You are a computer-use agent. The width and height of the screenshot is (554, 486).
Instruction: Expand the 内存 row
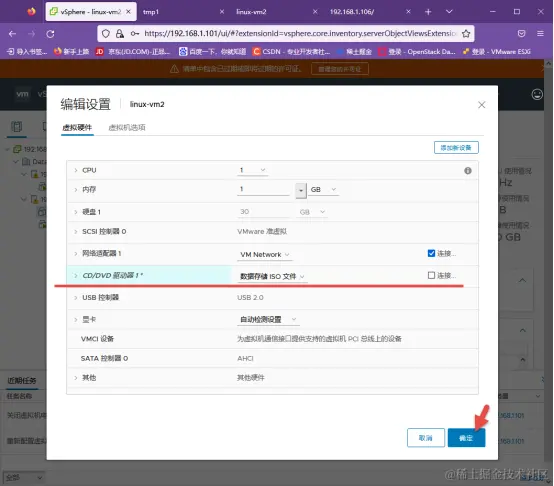pos(76,190)
